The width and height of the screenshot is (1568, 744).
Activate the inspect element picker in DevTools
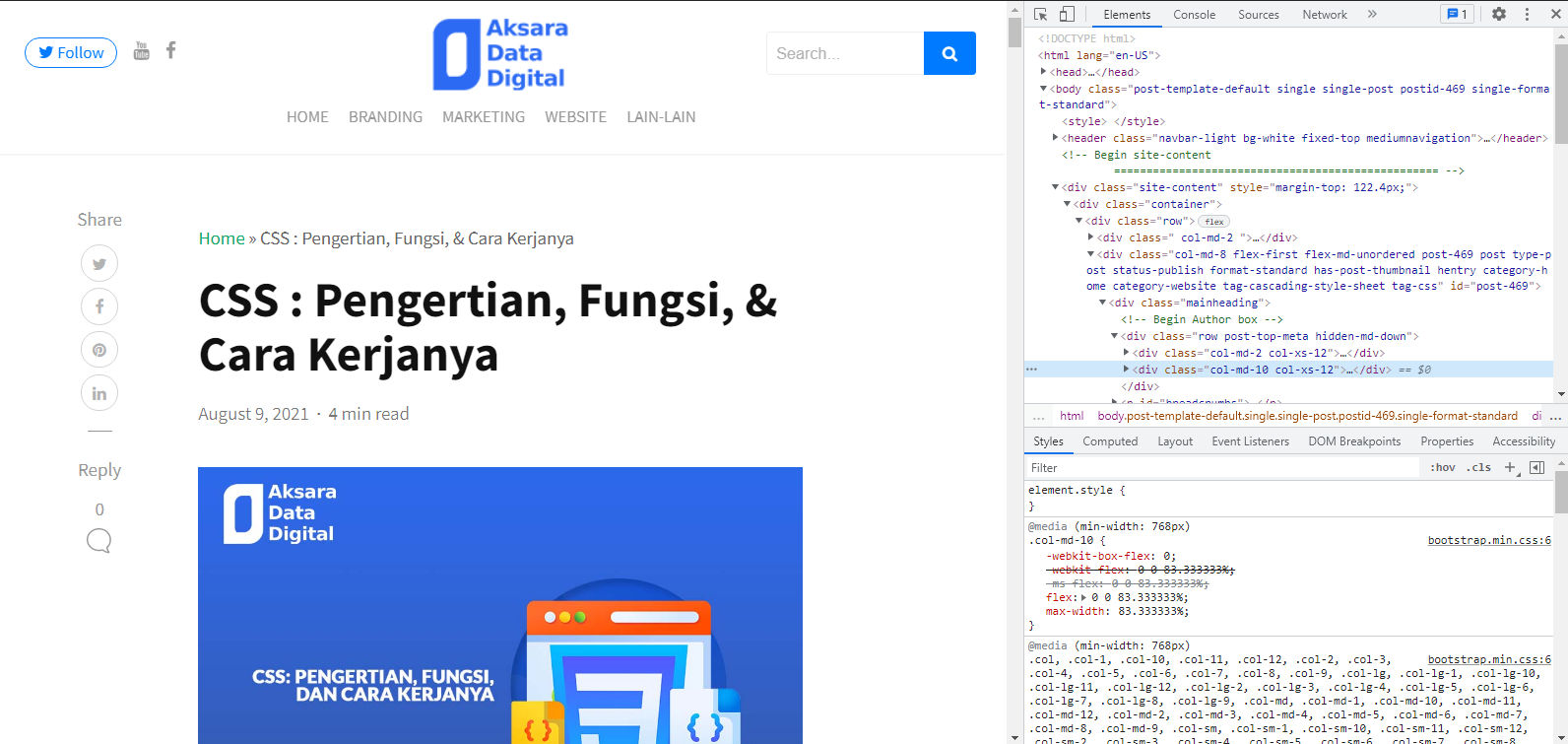[x=1041, y=14]
